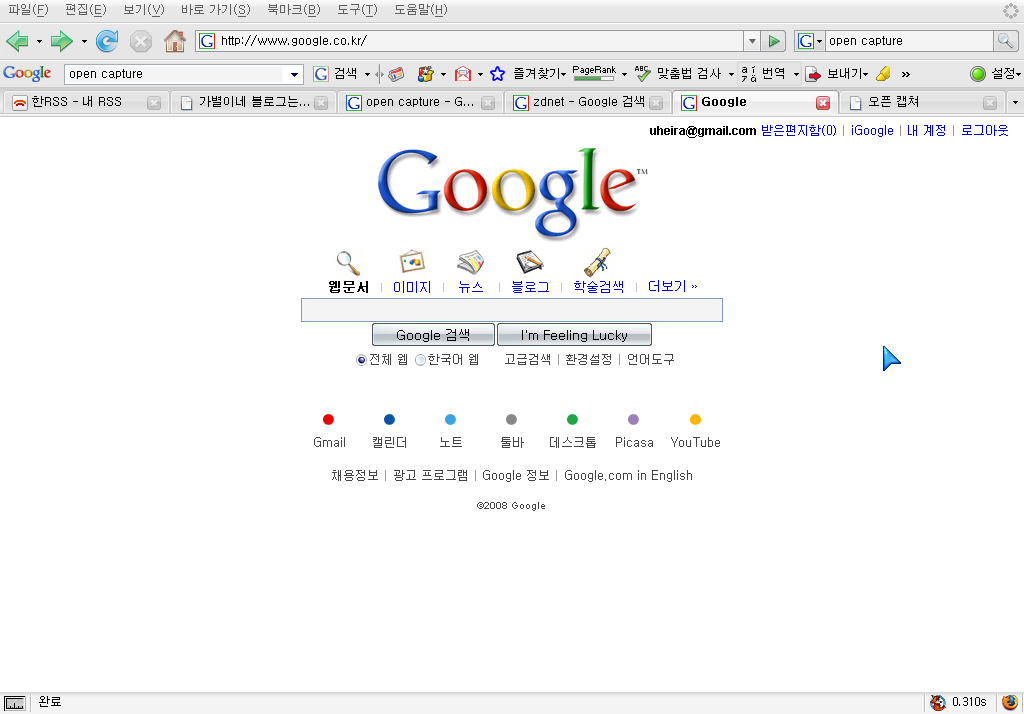The image size is (1024, 714).
Task: Click the red Gmail dot
Action: pos(328,419)
